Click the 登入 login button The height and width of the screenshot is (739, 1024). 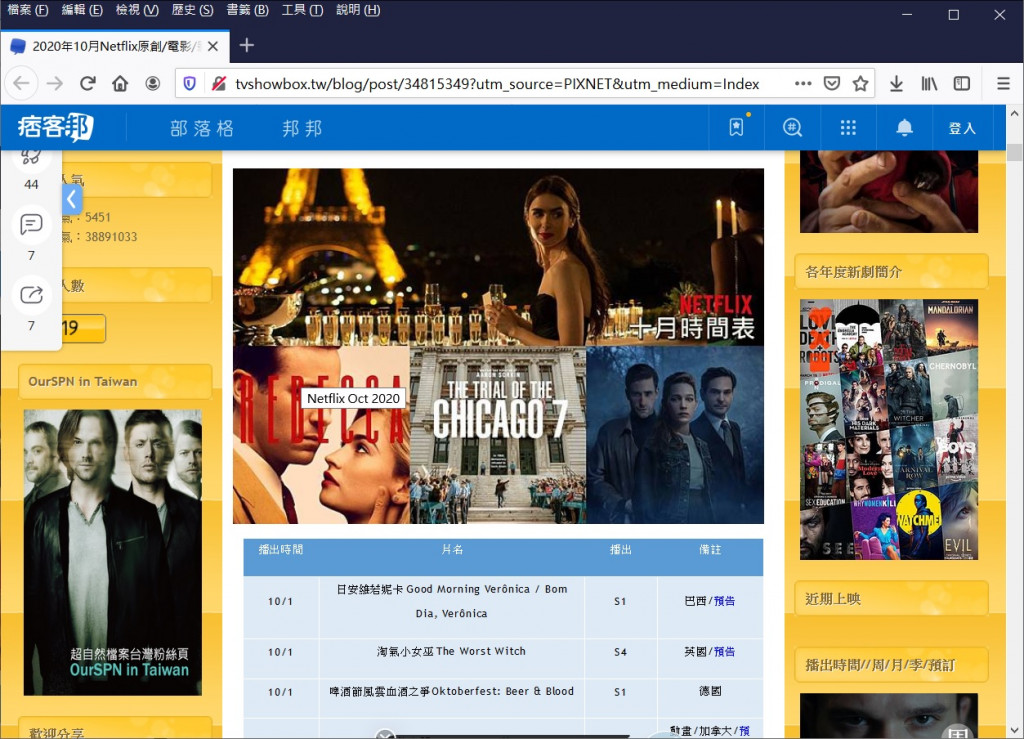[x=962, y=128]
